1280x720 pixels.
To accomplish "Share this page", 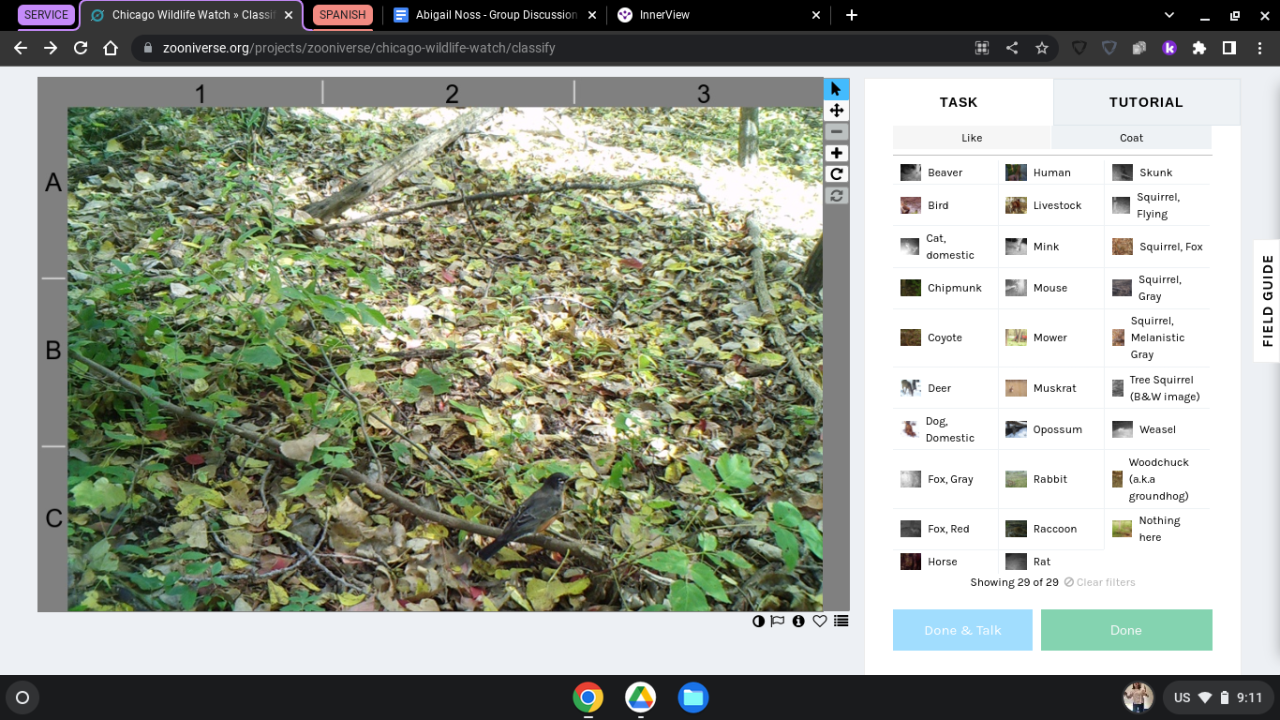I will [x=1012, y=48].
